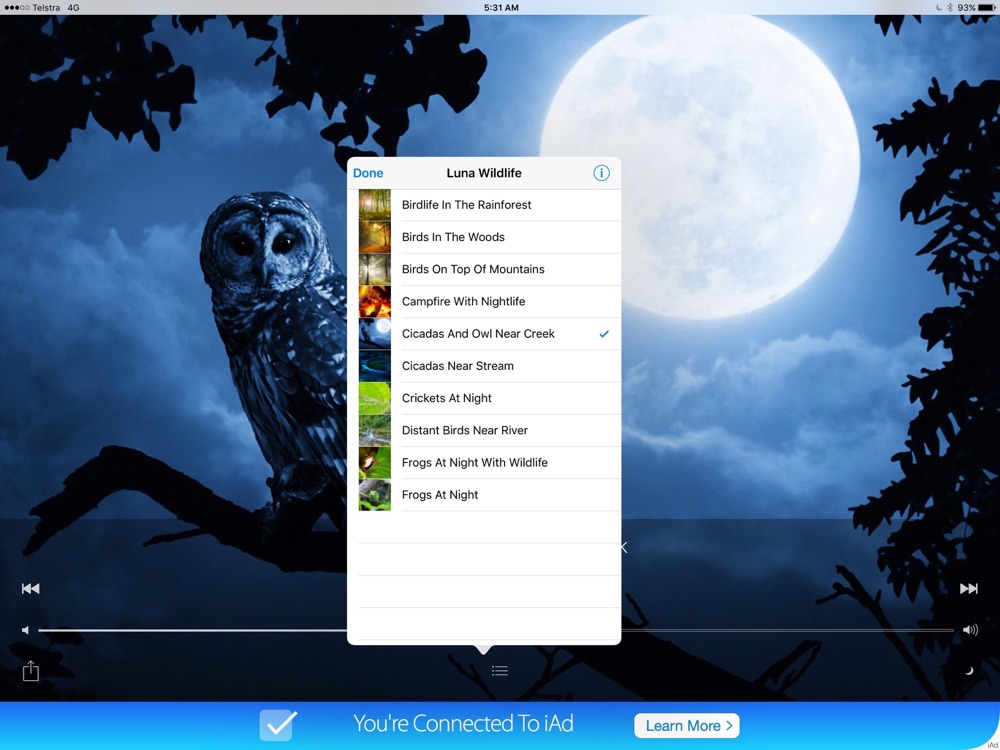1000x750 pixels.
Task: Open the share sheet icon
Action: (31, 671)
